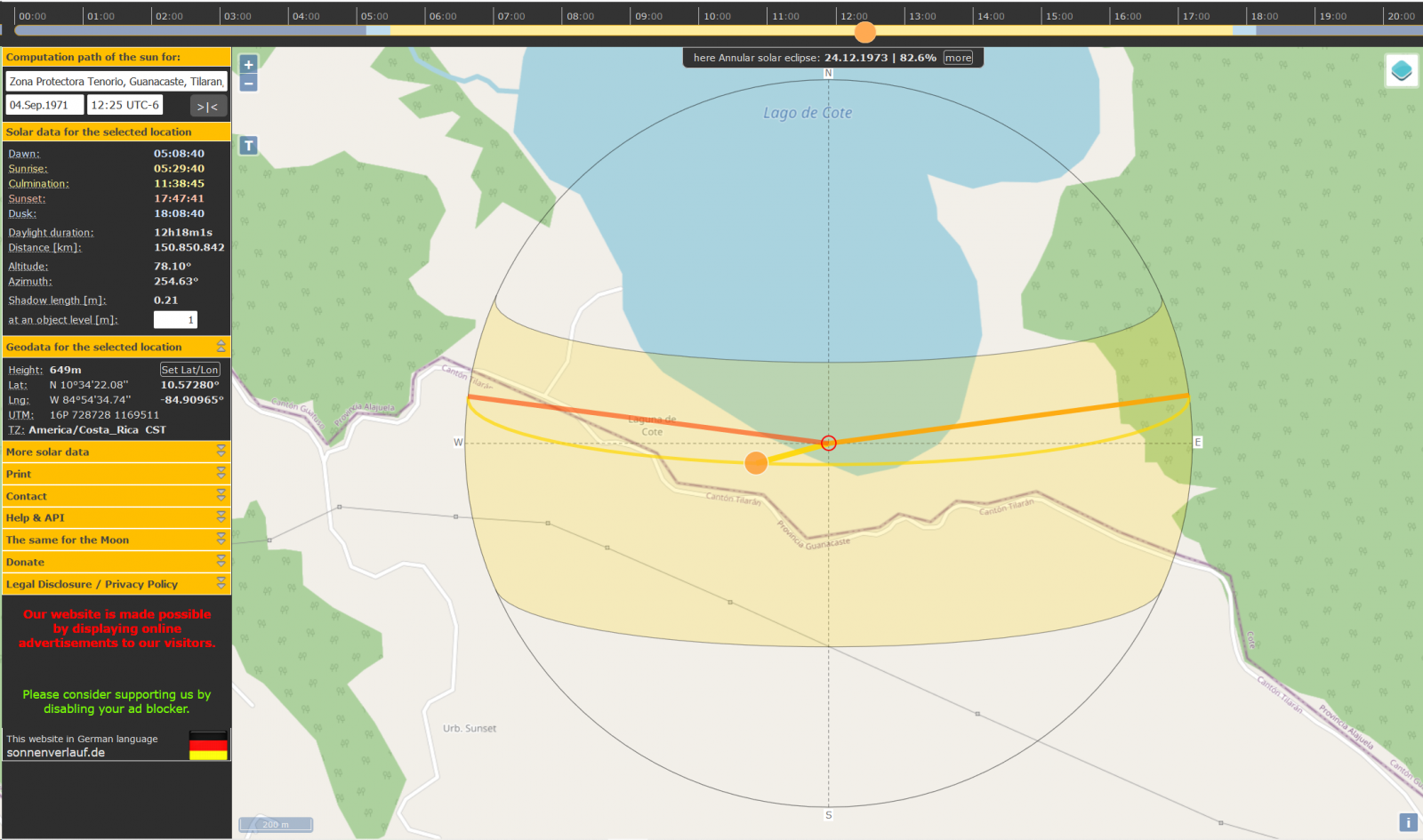This screenshot has height=840, width=1423.
Task: Expand the Print section
Action: click(x=221, y=474)
